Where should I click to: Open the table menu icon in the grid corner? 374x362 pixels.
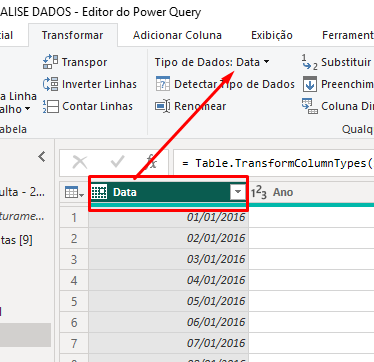74,192
